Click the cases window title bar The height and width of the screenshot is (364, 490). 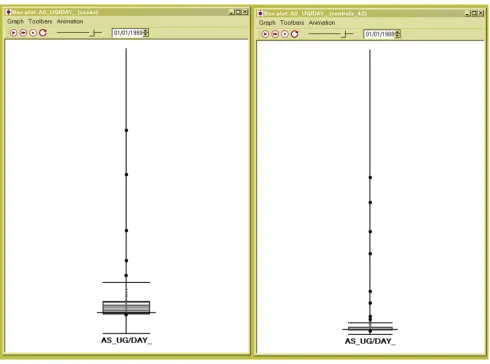(127, 12)
